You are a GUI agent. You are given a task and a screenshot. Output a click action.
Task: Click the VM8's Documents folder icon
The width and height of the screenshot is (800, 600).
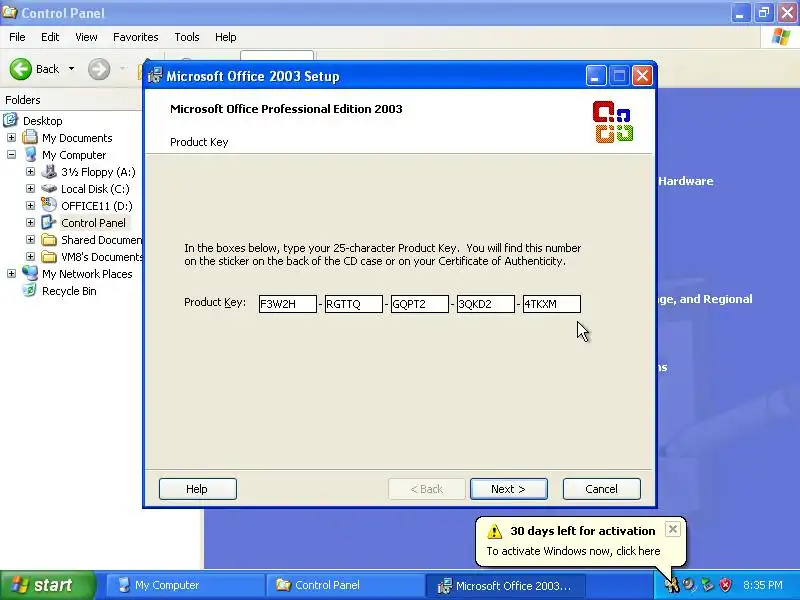coord(49,257)
